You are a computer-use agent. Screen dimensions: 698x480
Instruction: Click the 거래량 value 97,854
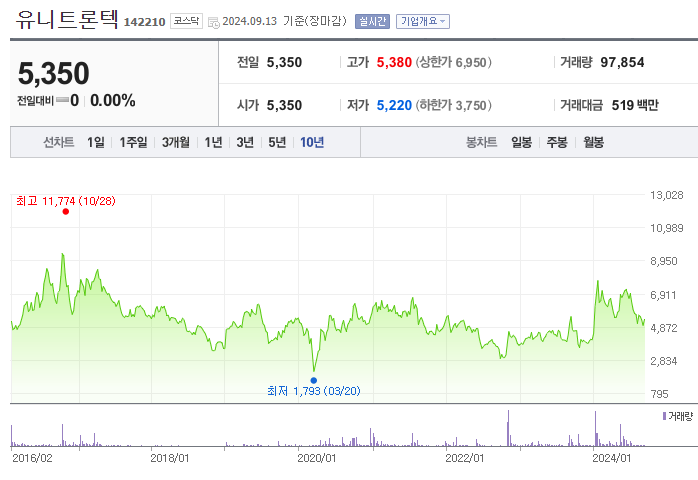click(x=622, y=62)
